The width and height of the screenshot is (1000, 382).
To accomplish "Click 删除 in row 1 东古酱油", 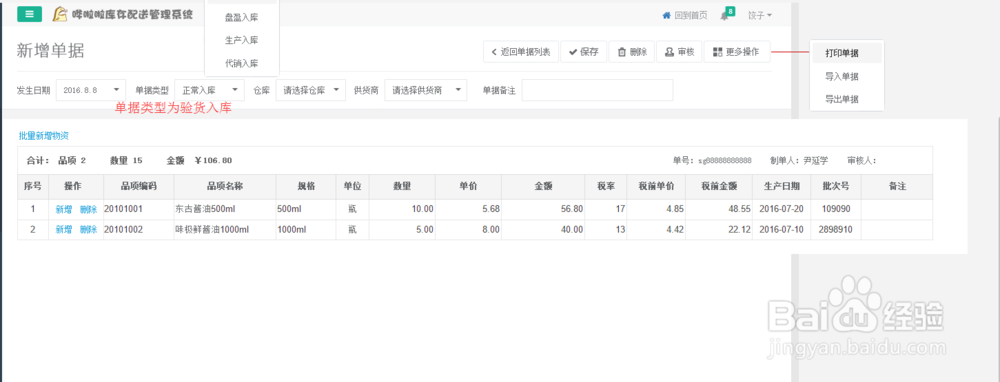I will tap(88, 209).
